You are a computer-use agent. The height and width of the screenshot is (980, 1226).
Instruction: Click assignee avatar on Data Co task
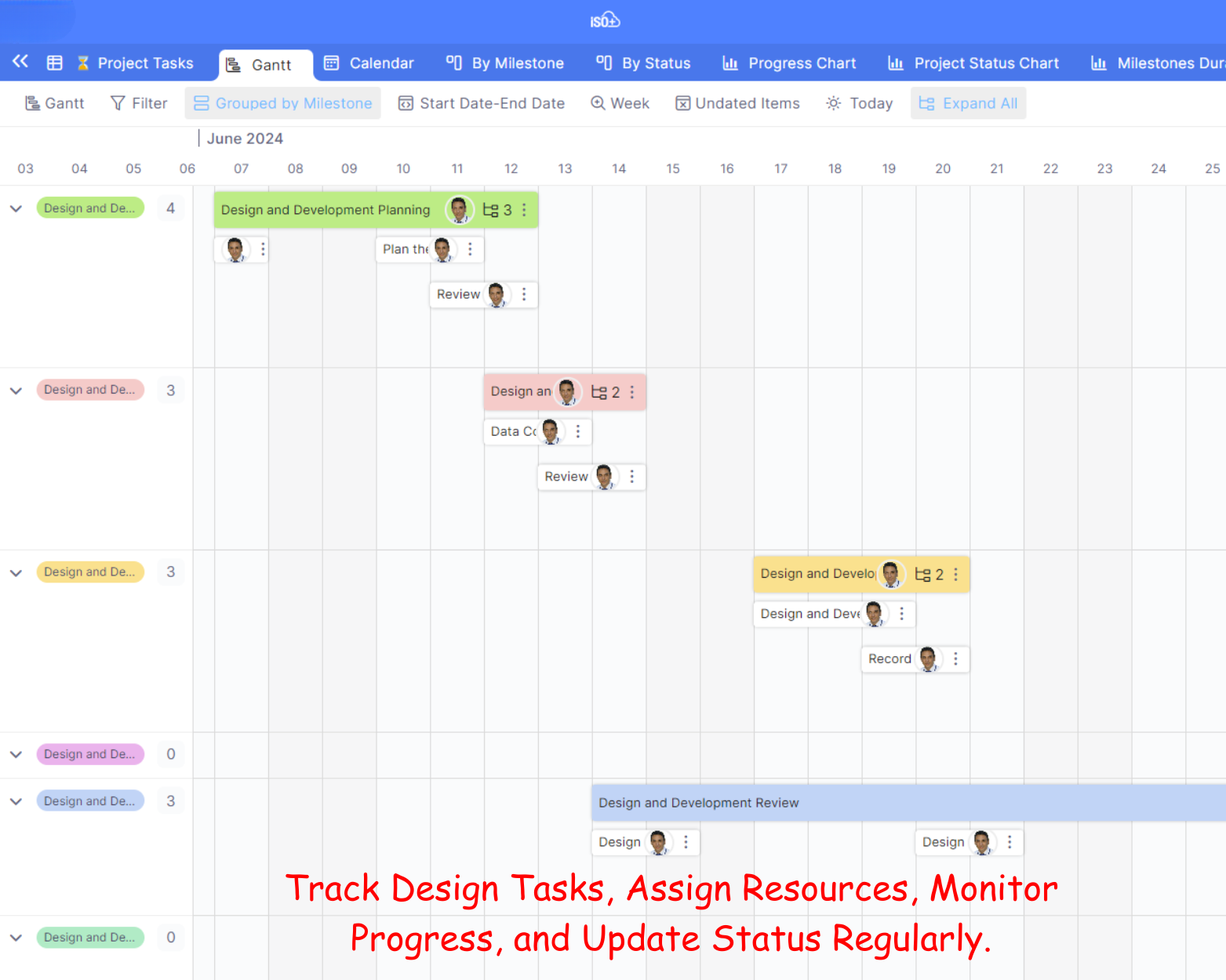(x=550, y=431)
